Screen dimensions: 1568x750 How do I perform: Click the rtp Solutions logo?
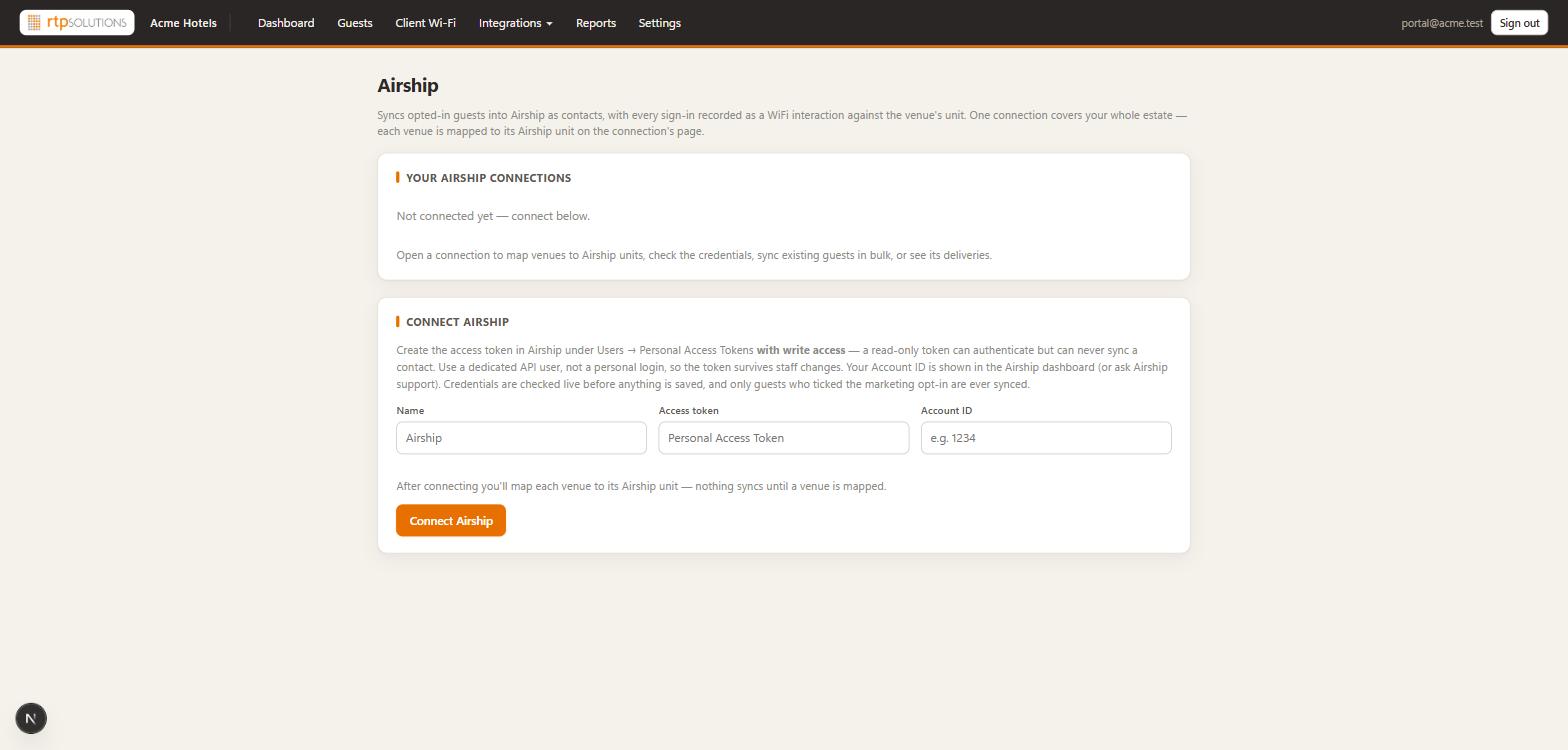(x=77, y=22)
